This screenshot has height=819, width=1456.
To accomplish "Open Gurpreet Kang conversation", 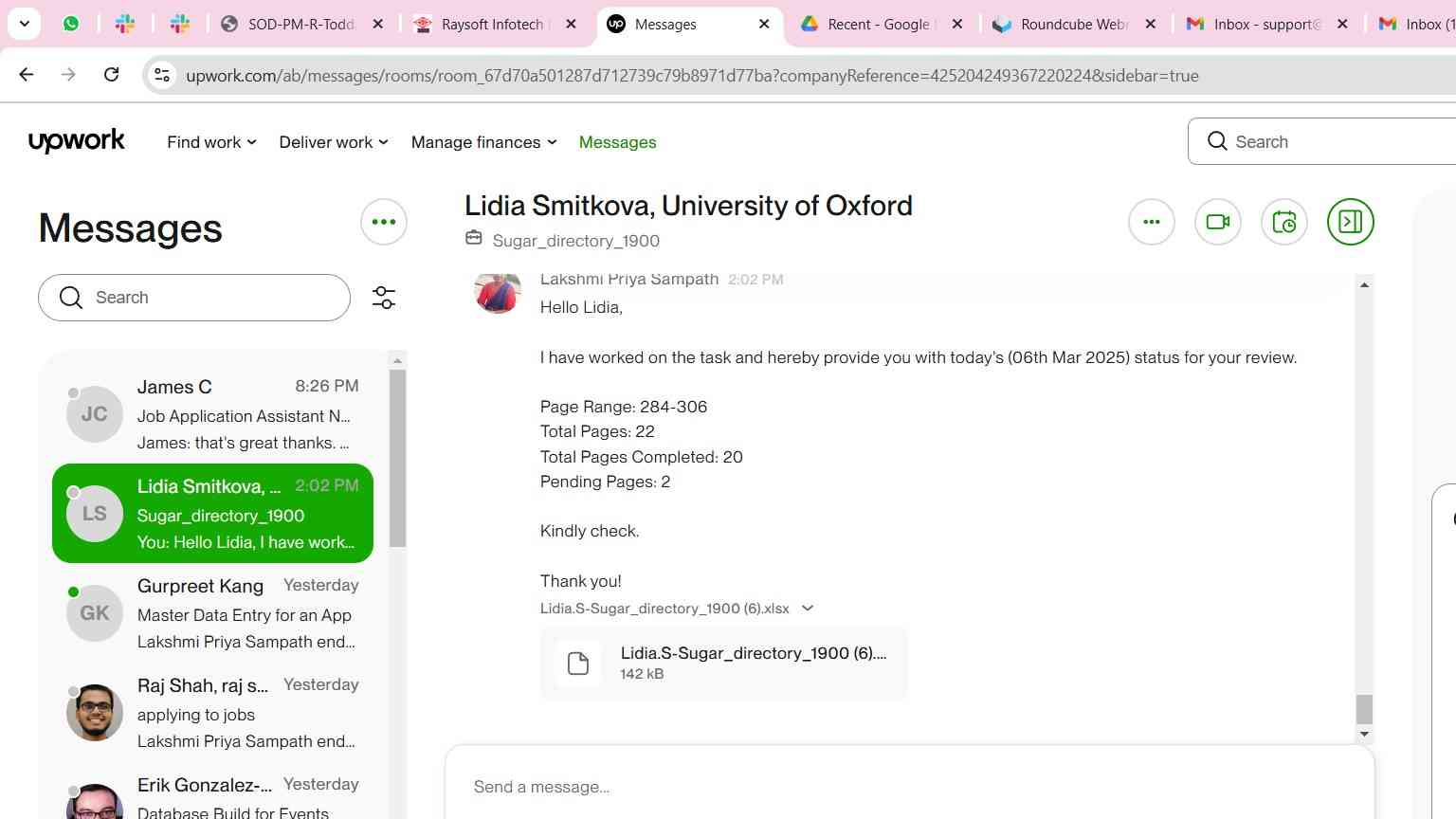I will pos(212,613).
